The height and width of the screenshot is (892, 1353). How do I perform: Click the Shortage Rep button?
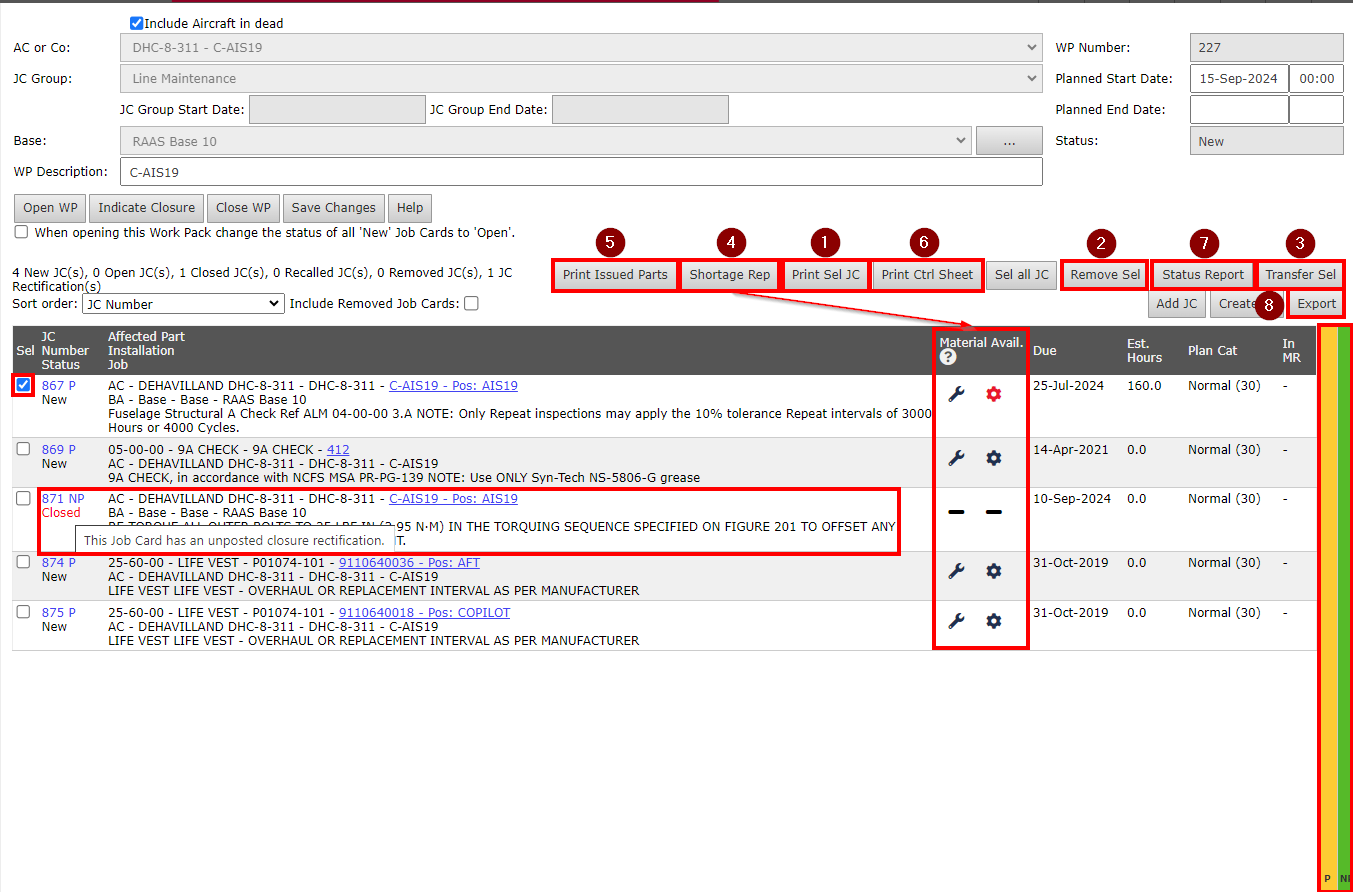(730, 275)
